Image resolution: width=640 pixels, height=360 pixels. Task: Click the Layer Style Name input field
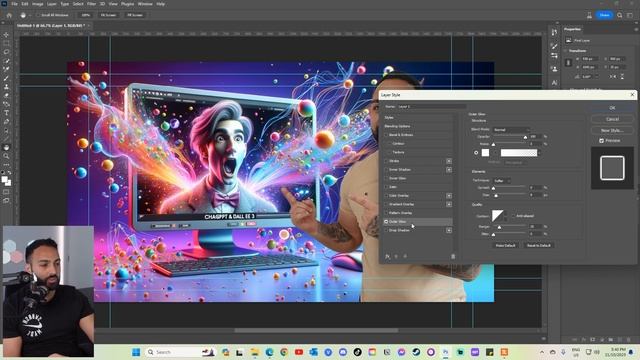pyautogui.click(x=431, y=107)
